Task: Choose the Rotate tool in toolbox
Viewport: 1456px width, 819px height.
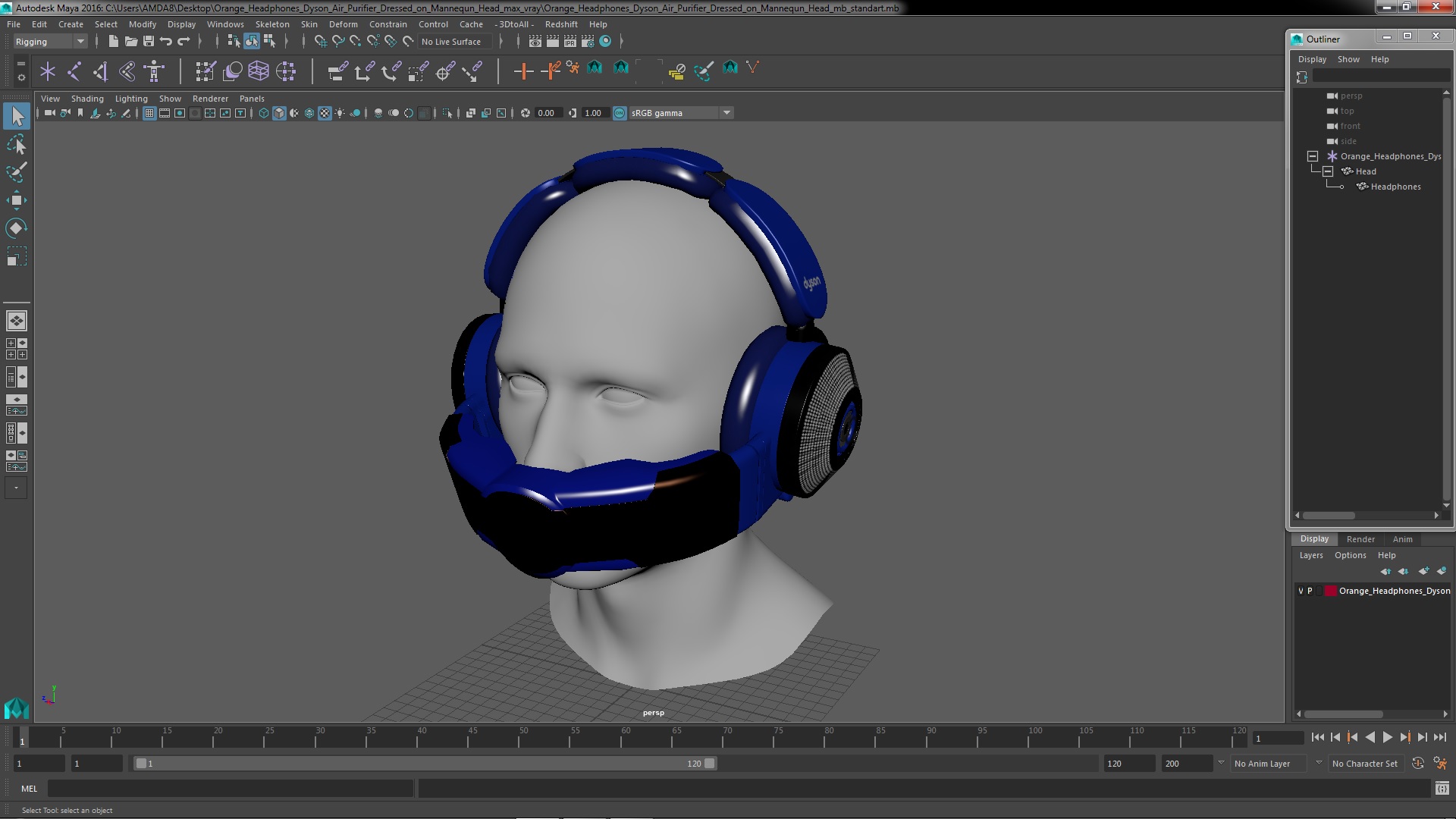Action: pos(17,228)
